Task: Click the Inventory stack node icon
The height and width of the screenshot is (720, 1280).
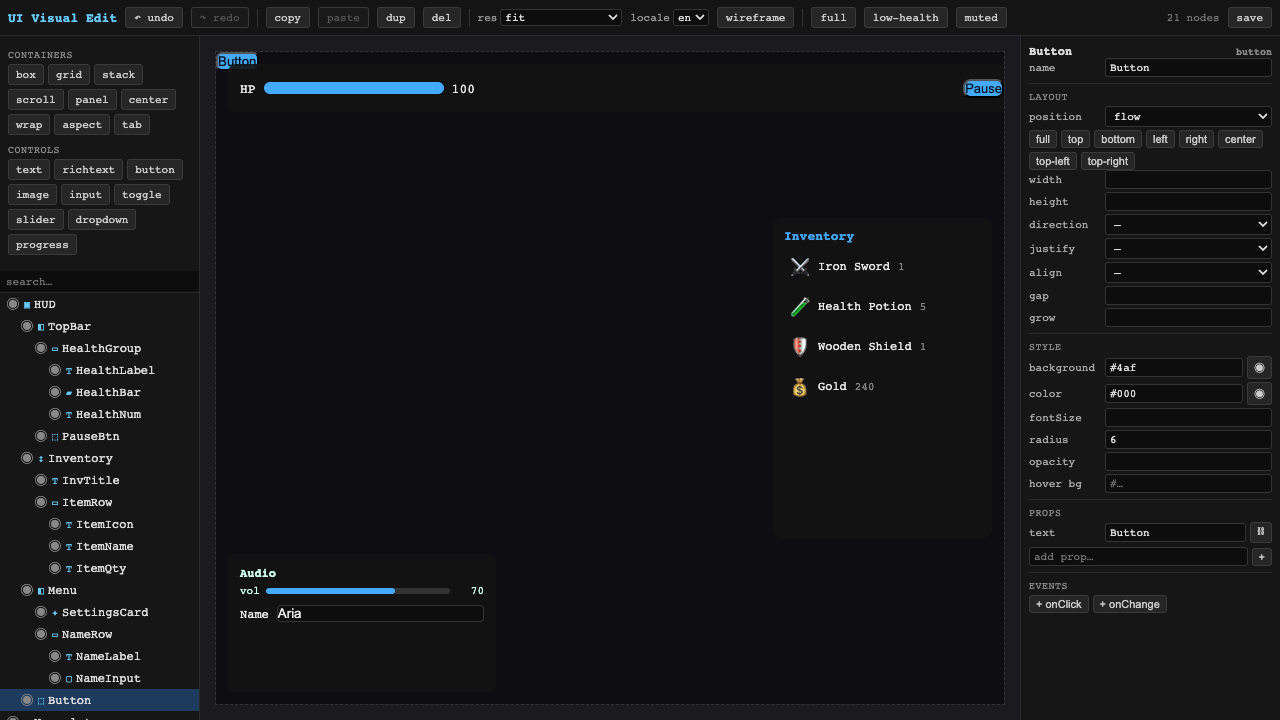Action: 41,459
